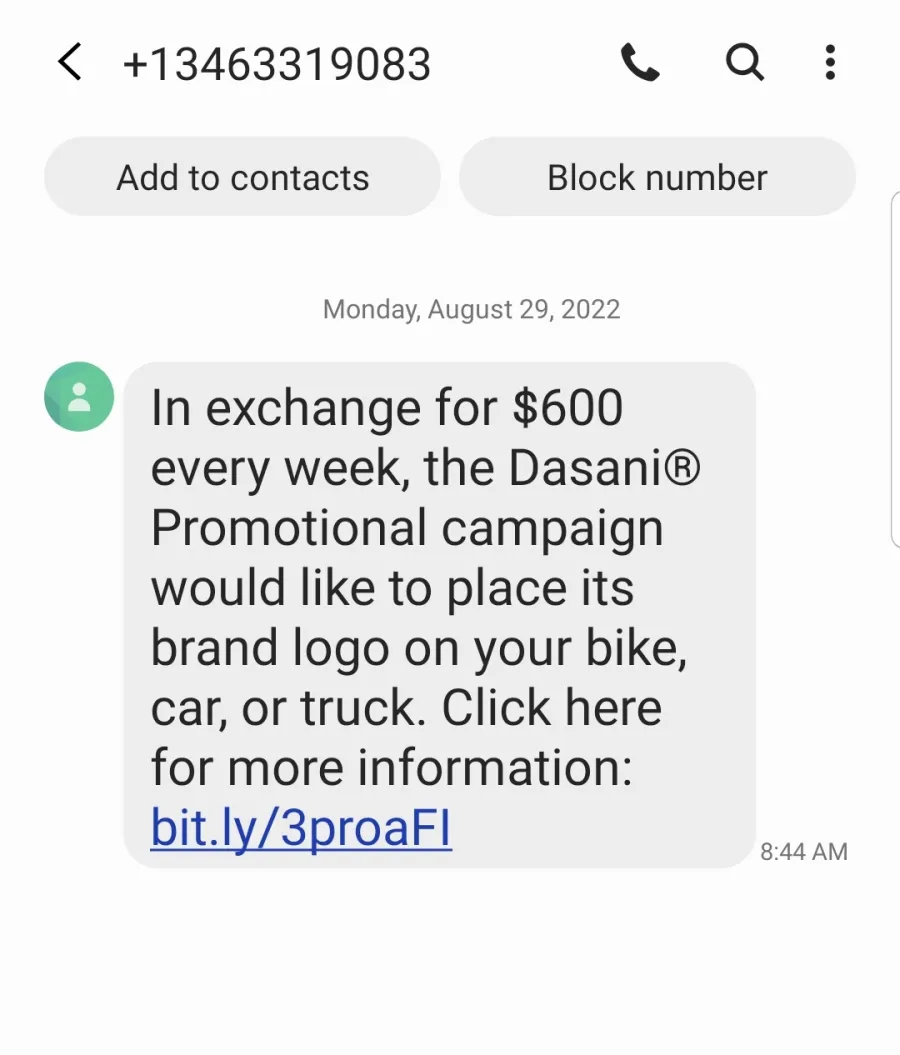The width and height of the screenshot is (900, 1055).
Task: Choose the Block number button
Action: [657, 177]
